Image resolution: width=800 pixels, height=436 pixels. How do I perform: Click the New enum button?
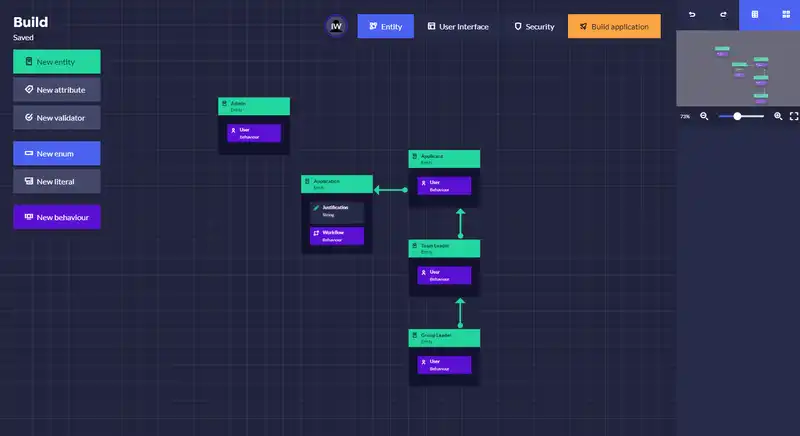tap(57, 154)
